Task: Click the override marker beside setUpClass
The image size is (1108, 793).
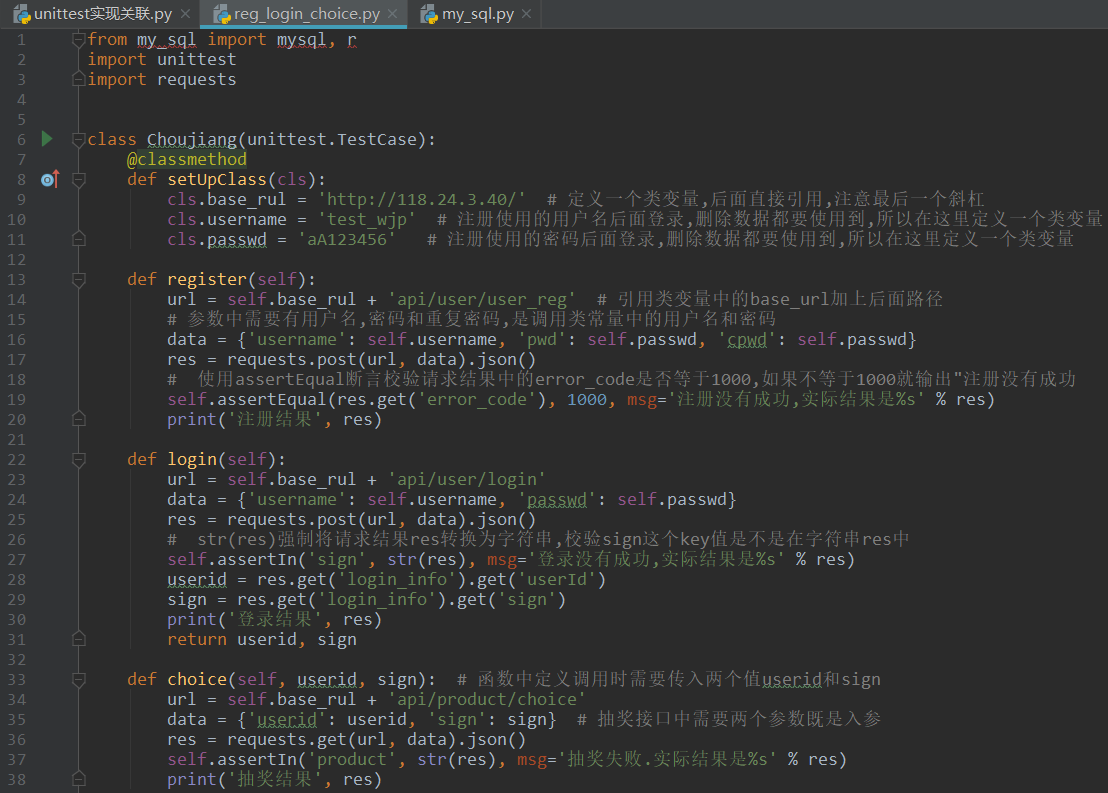Action: tap(50, 179)
